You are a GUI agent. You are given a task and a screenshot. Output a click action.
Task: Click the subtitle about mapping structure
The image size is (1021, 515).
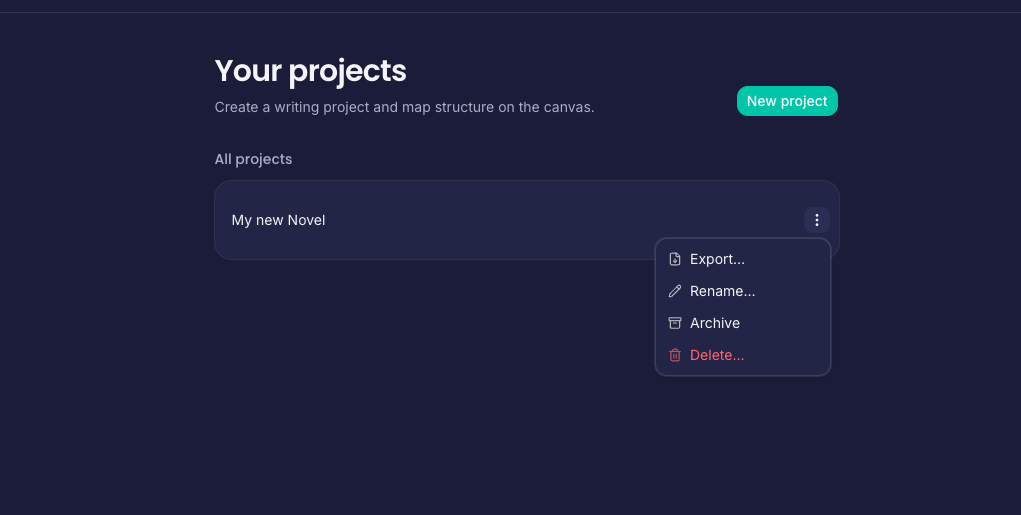[x=404, y=107]
